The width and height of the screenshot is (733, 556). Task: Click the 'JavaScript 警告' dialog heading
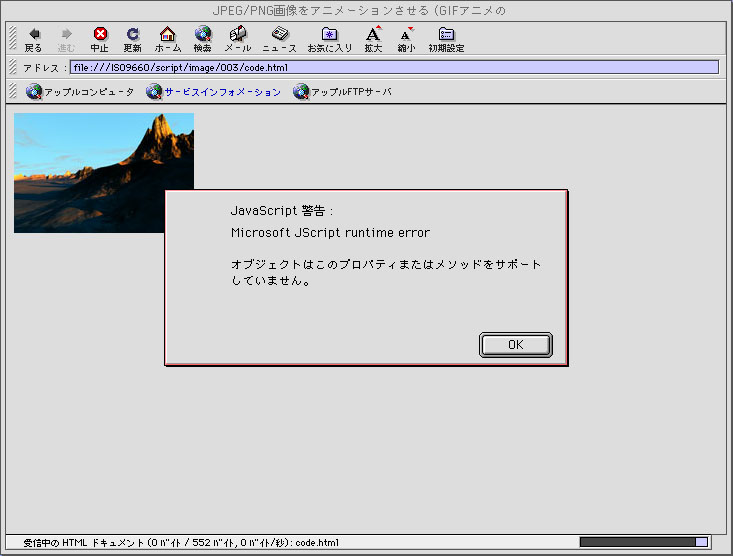point(281,211)
